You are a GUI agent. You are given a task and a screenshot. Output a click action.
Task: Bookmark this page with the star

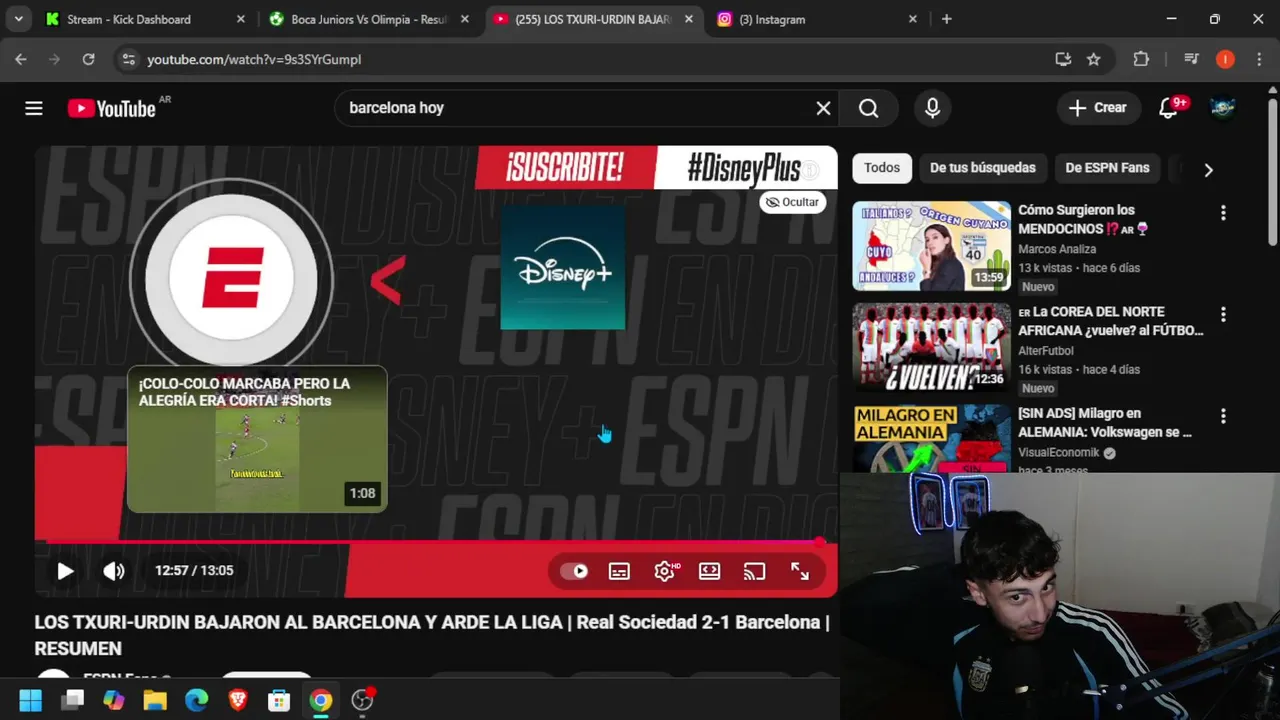[1094, 60]
